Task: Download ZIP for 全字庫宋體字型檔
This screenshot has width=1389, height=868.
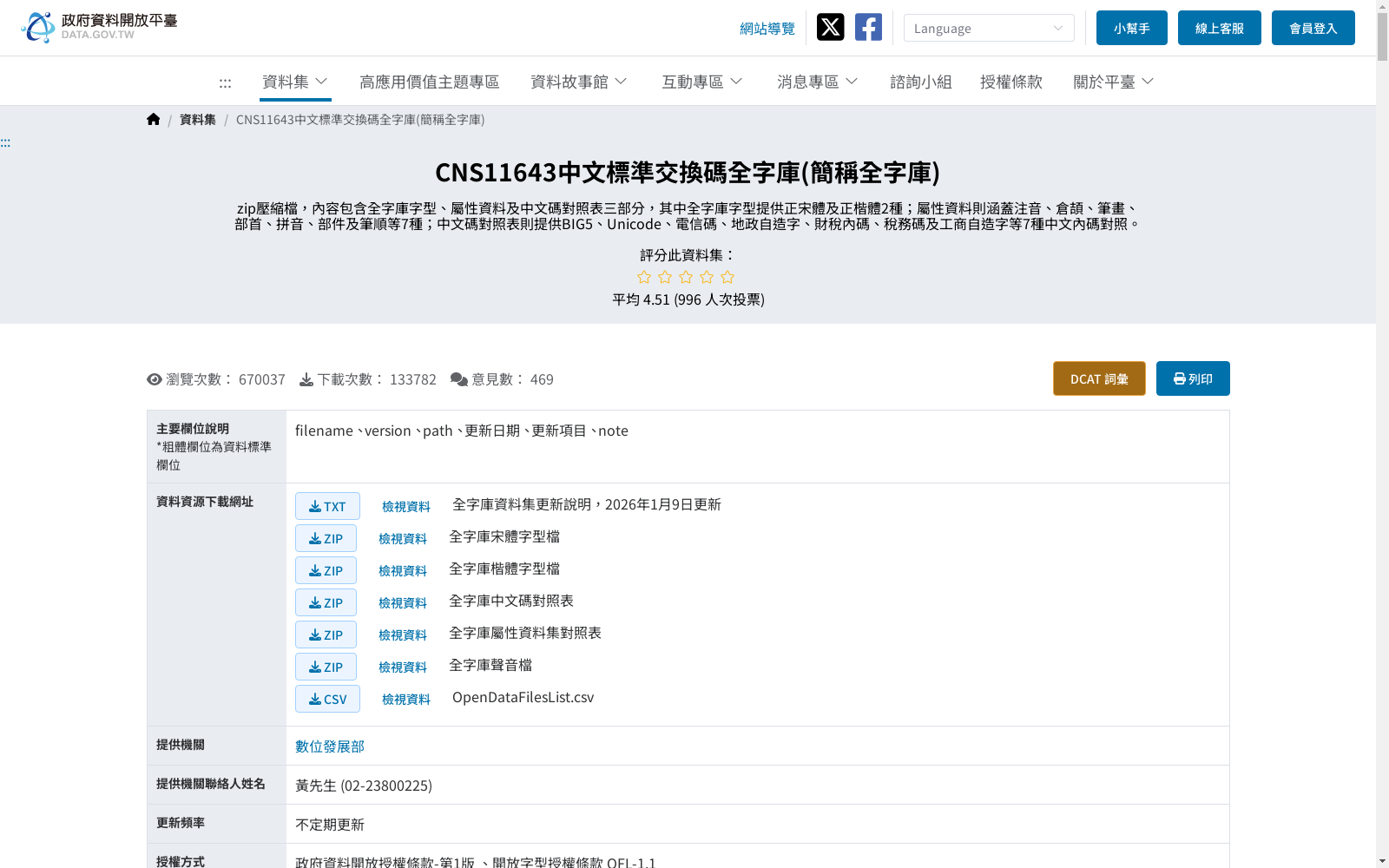Action: coord(326,538)
